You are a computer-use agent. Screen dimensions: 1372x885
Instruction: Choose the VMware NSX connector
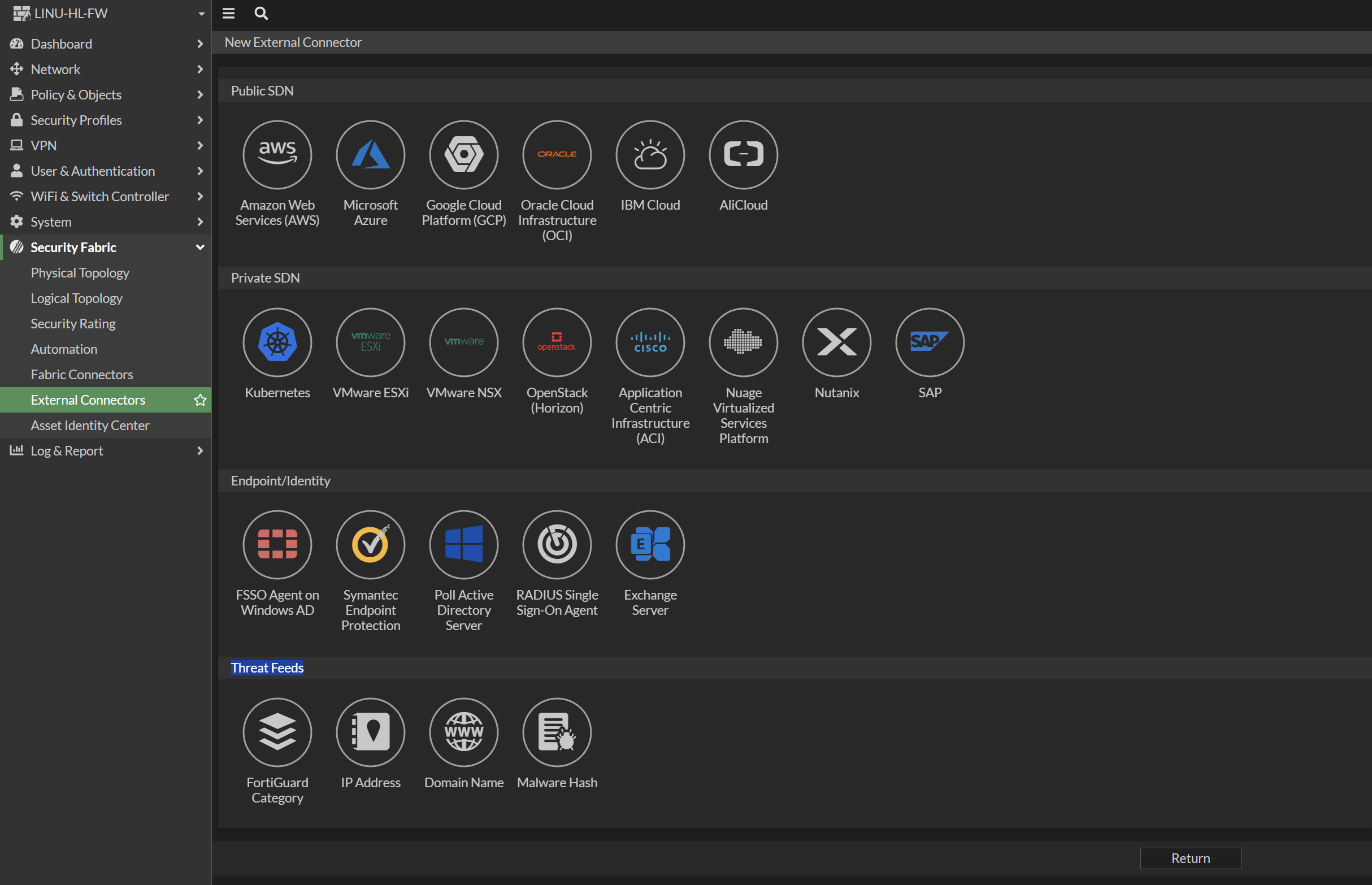(x=464, y=342)
